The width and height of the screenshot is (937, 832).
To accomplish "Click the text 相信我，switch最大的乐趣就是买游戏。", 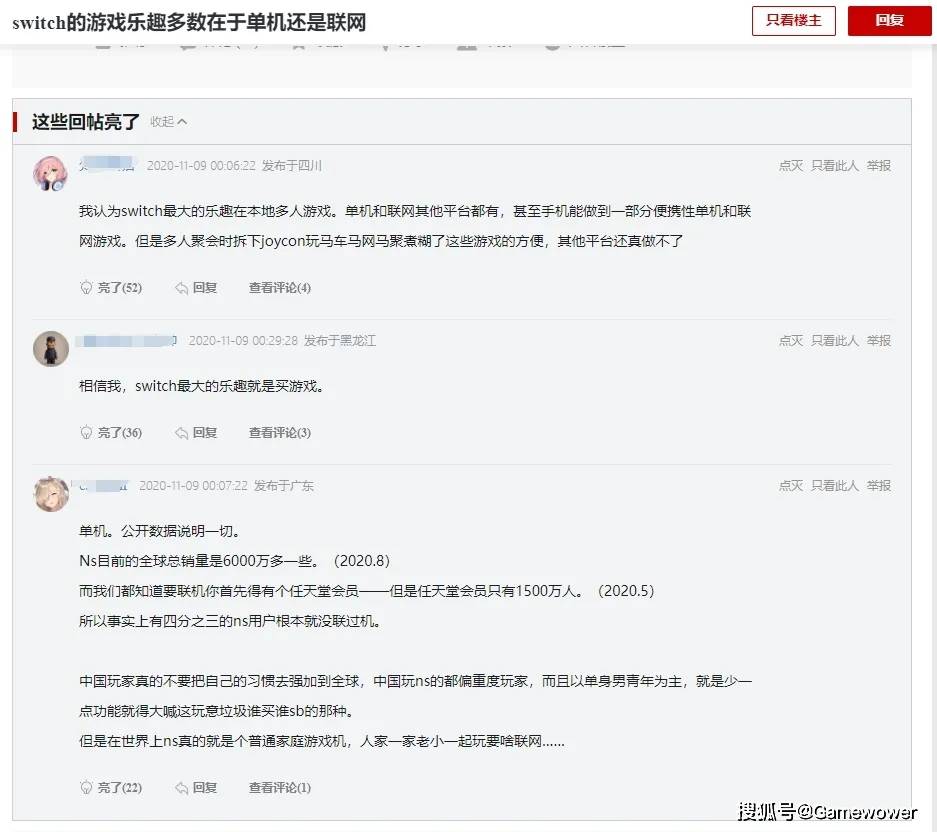I will click(202, 386).
